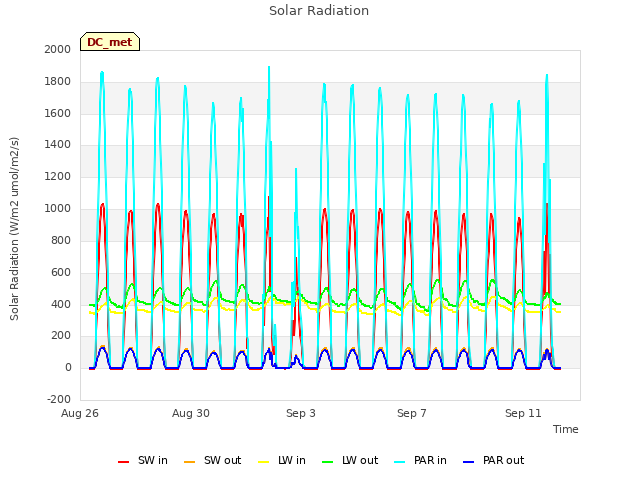This screenshot has width=640, height=480.
Task: Click the Aug 26 x-axis tick label
Action: tap(80, 413)
